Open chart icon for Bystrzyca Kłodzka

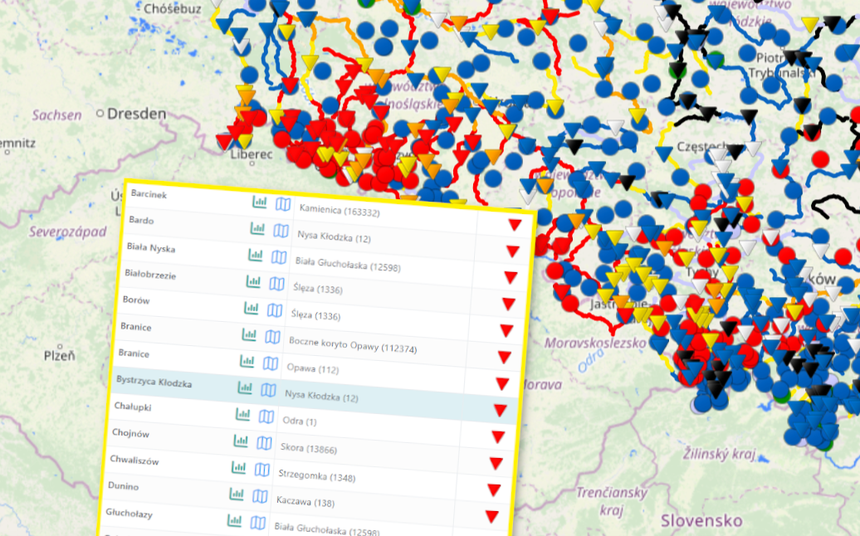click(245, 388)
